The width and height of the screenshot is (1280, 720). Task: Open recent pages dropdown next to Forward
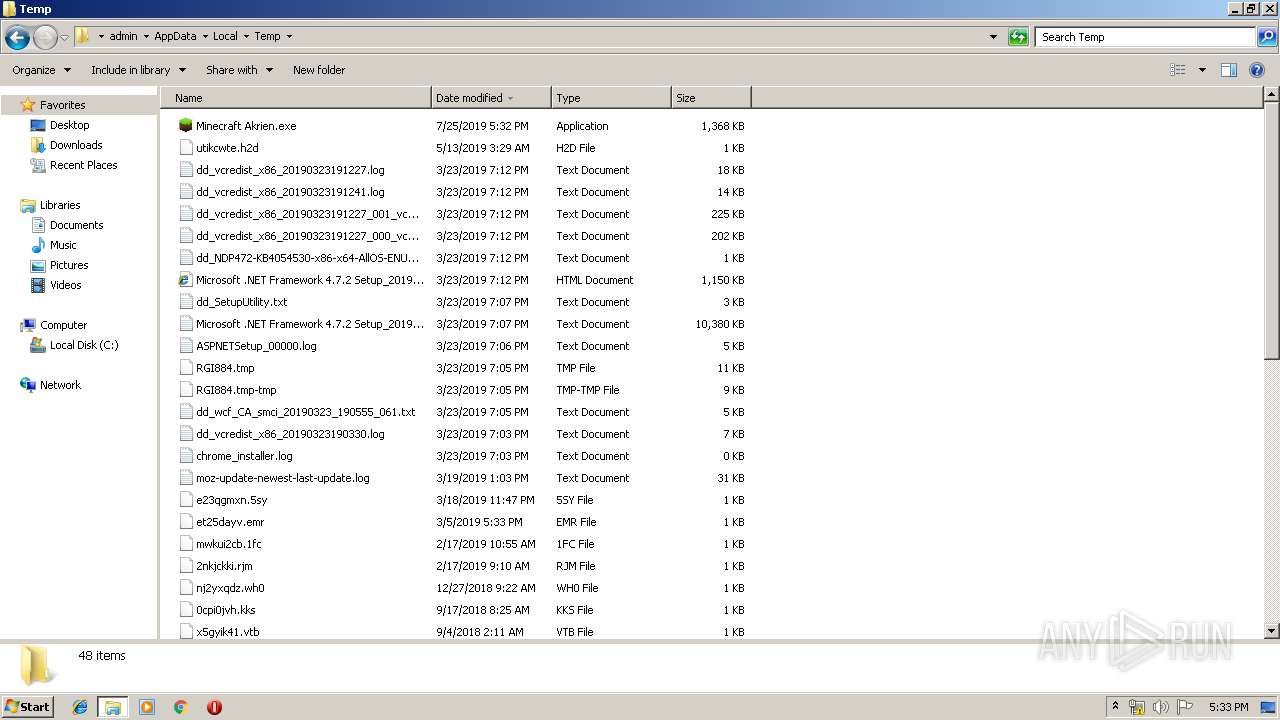[x=65, y=38]
